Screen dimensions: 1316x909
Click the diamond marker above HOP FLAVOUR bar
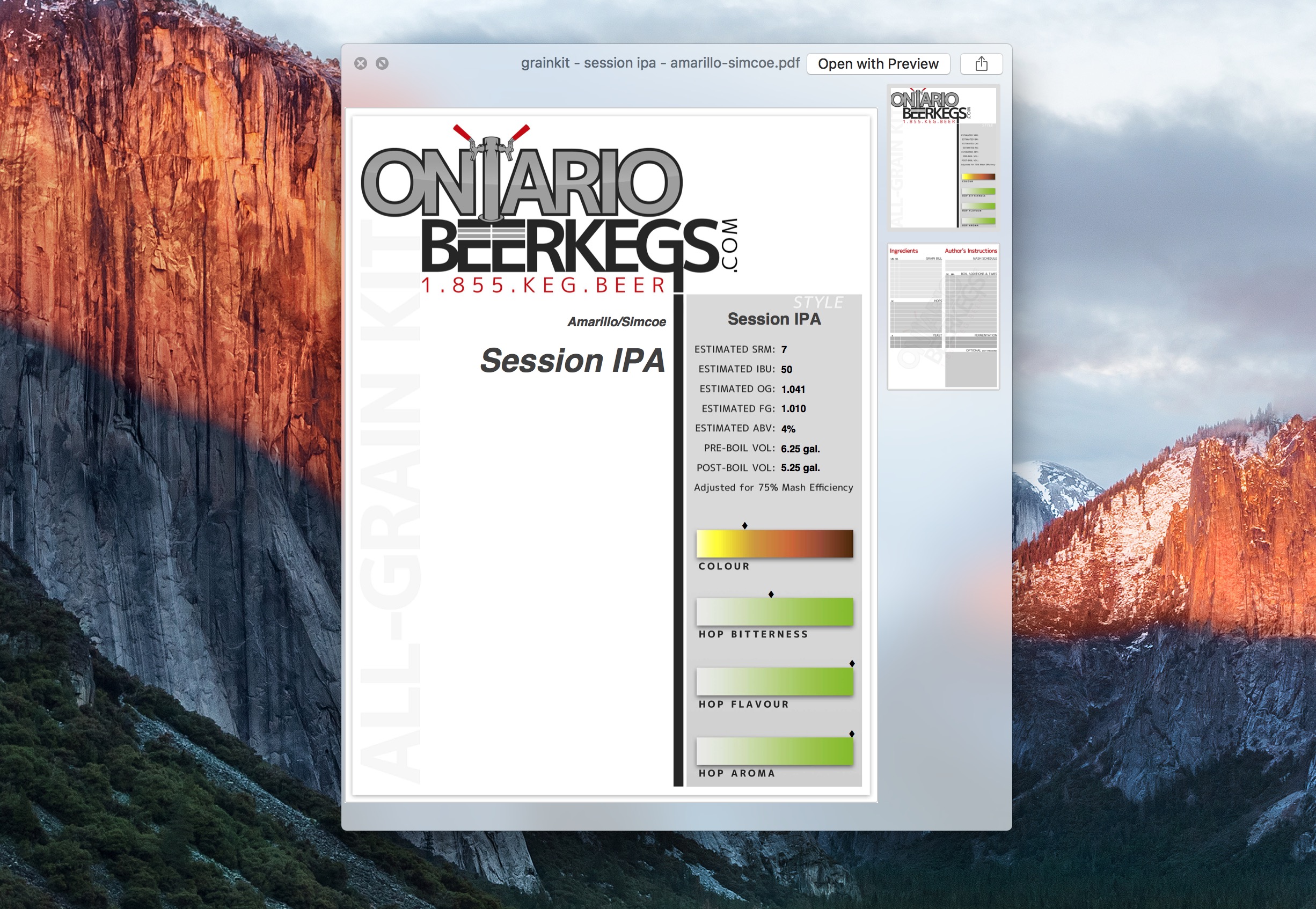pos(852,664)
